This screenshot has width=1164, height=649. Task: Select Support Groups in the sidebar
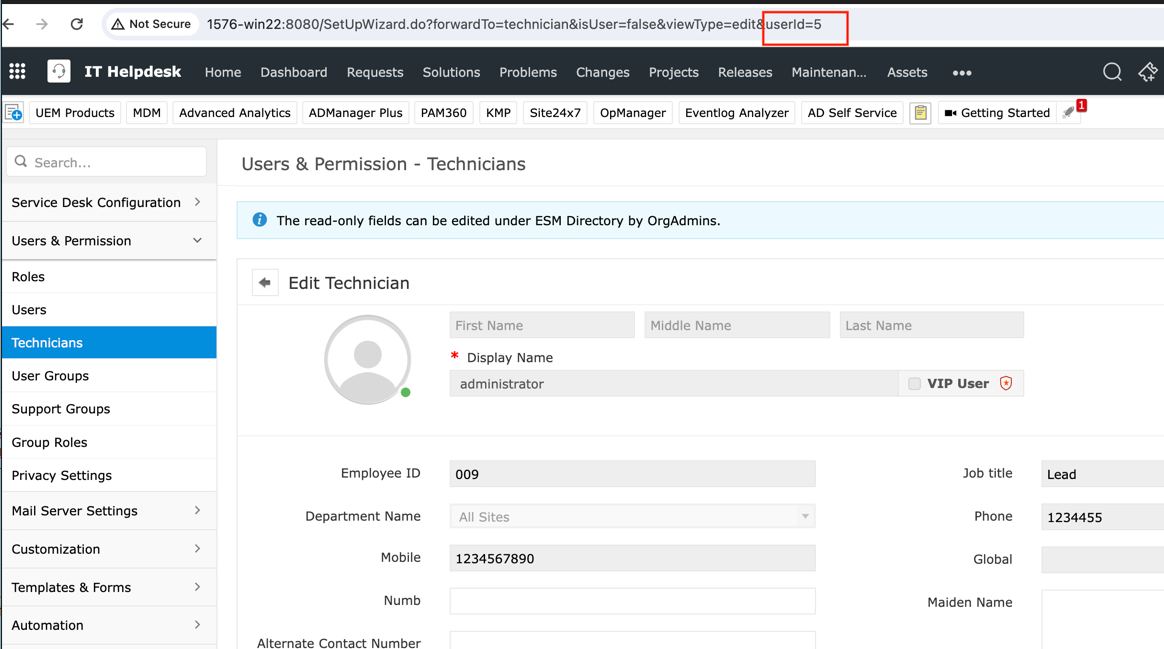point(61,409)
